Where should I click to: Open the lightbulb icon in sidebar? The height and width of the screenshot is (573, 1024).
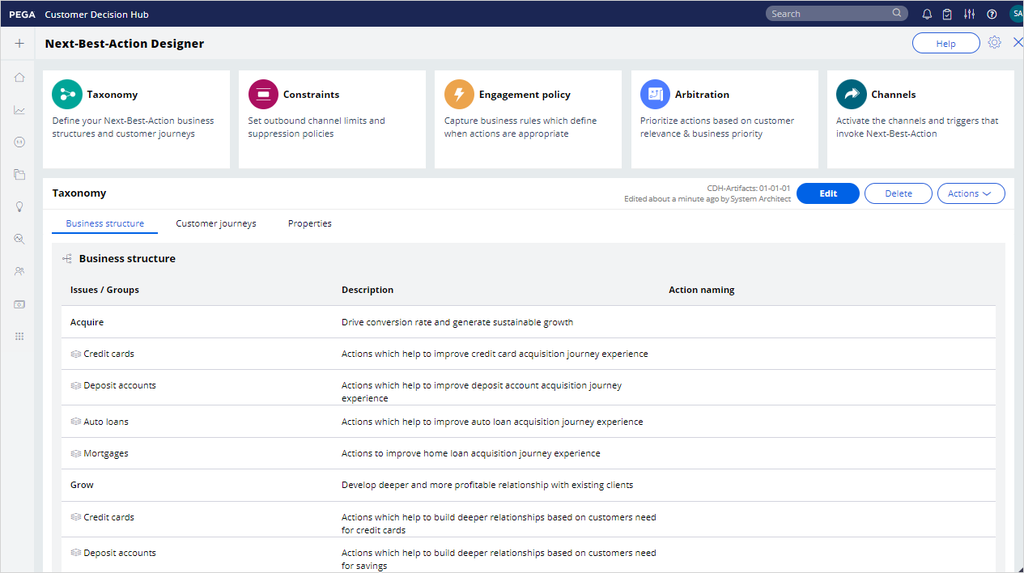tap(19, 207)
